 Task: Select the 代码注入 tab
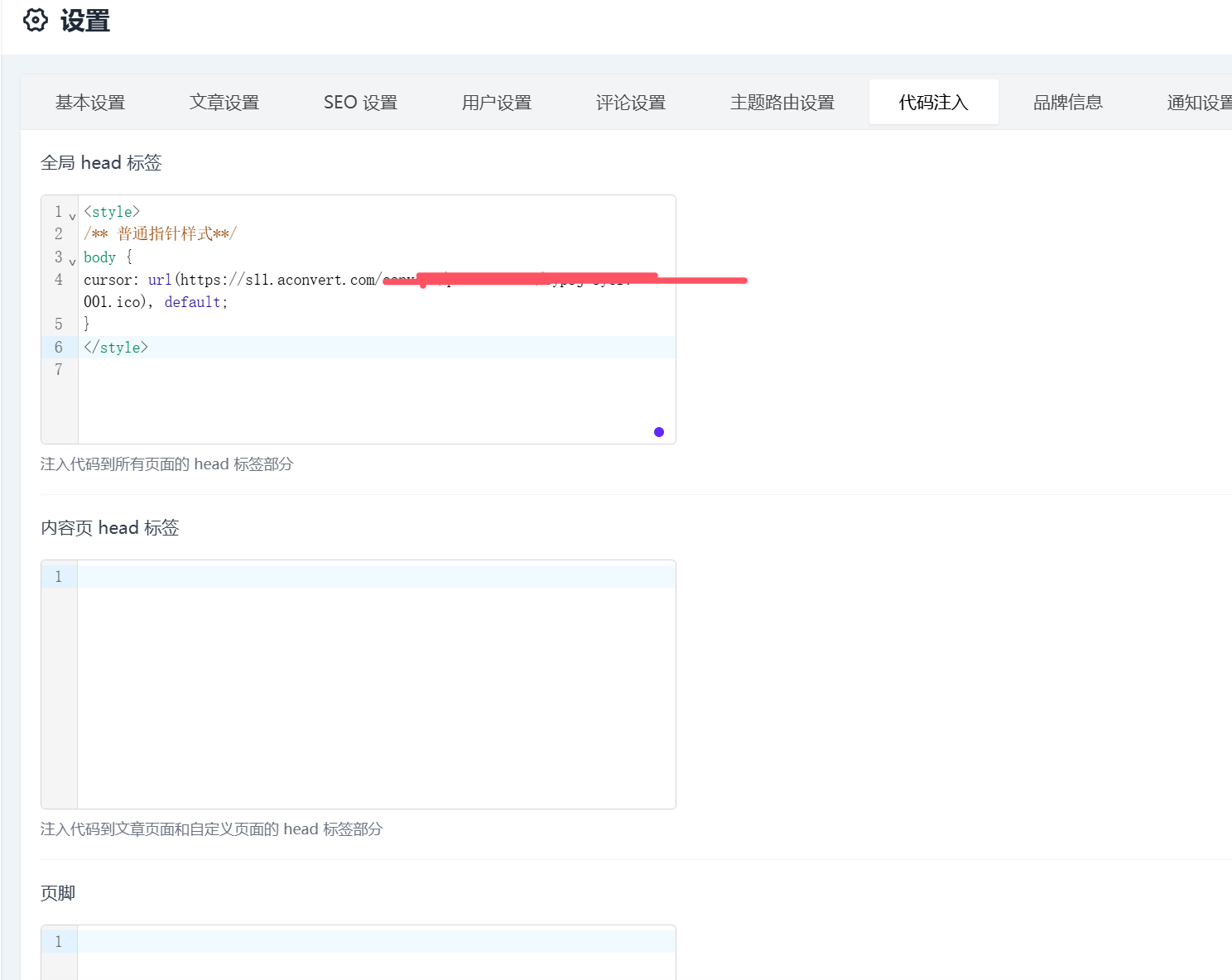tap(933, 103)
